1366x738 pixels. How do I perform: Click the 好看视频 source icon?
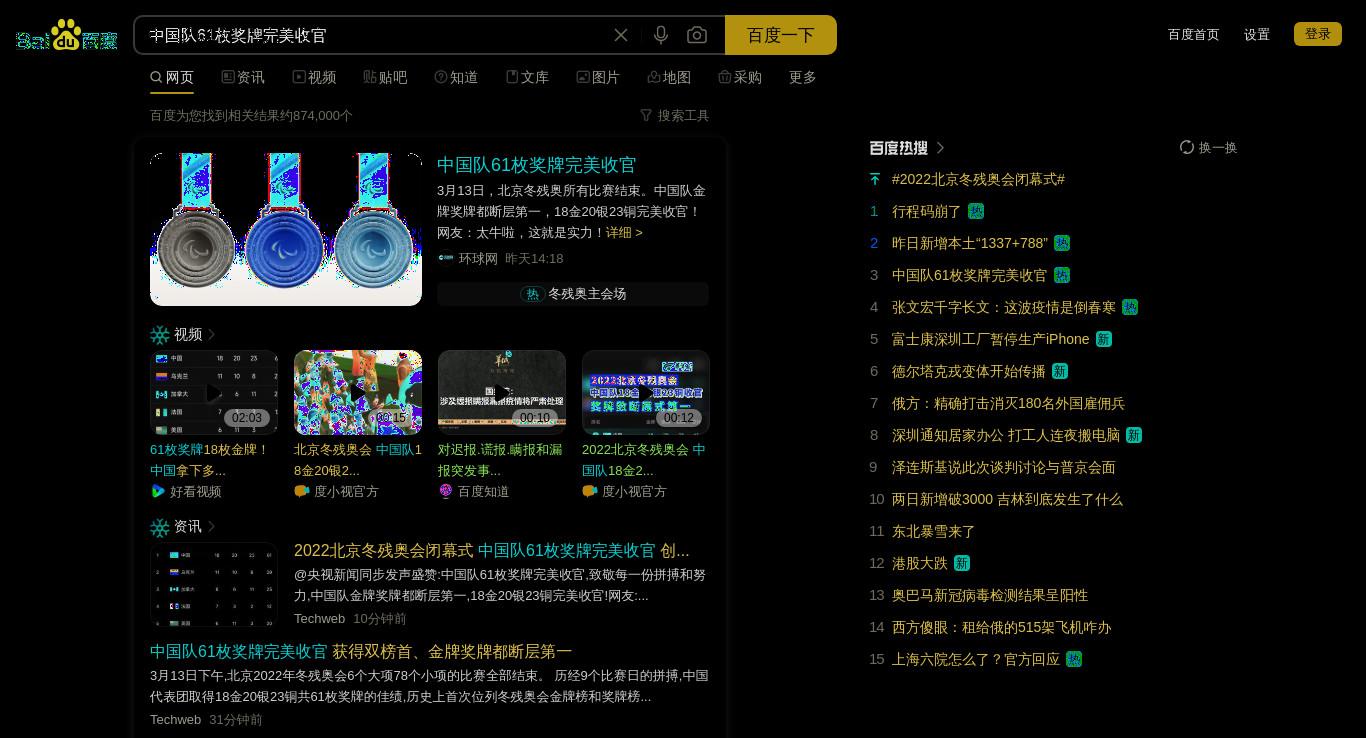158,491
